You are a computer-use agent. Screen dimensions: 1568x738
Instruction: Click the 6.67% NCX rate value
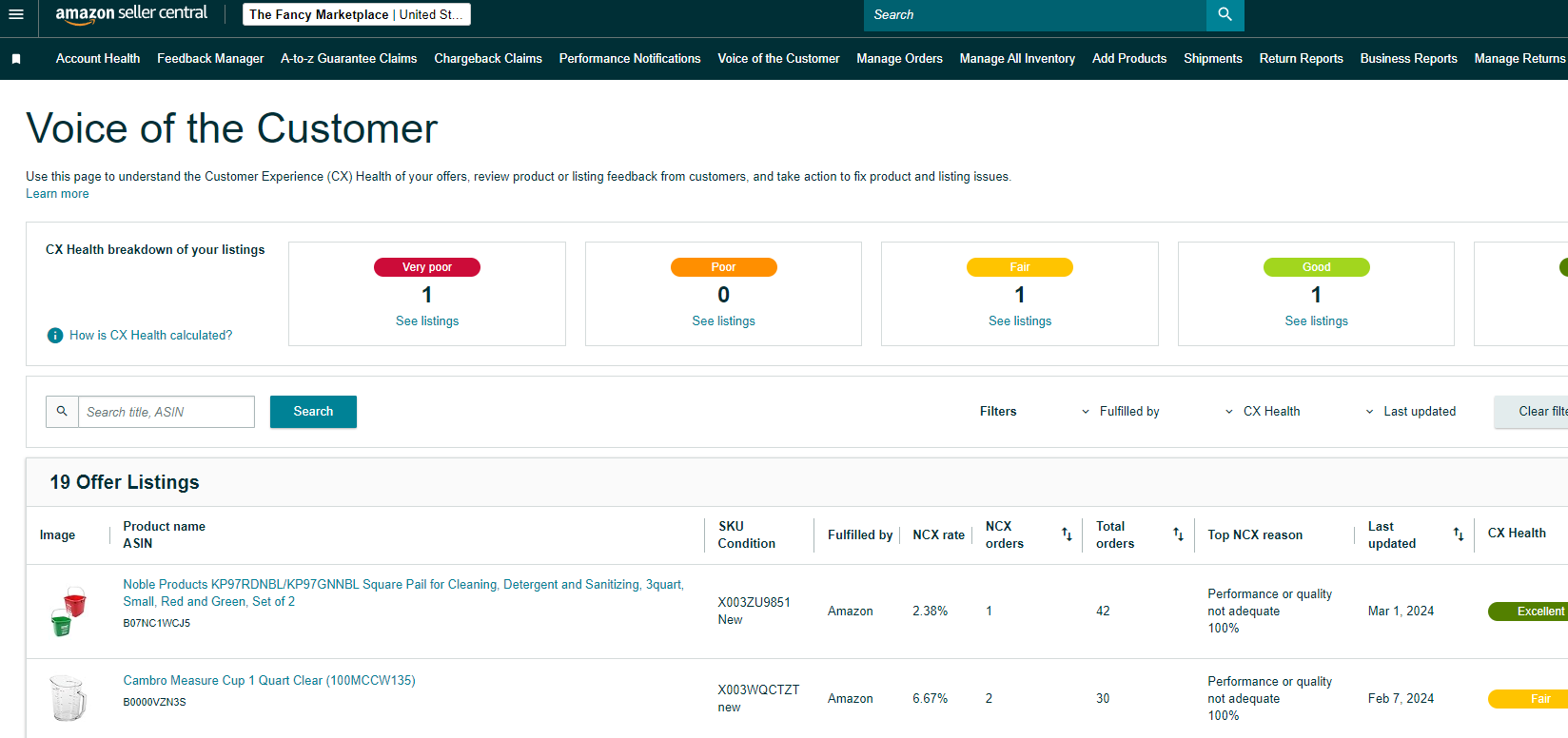[930, 699]
